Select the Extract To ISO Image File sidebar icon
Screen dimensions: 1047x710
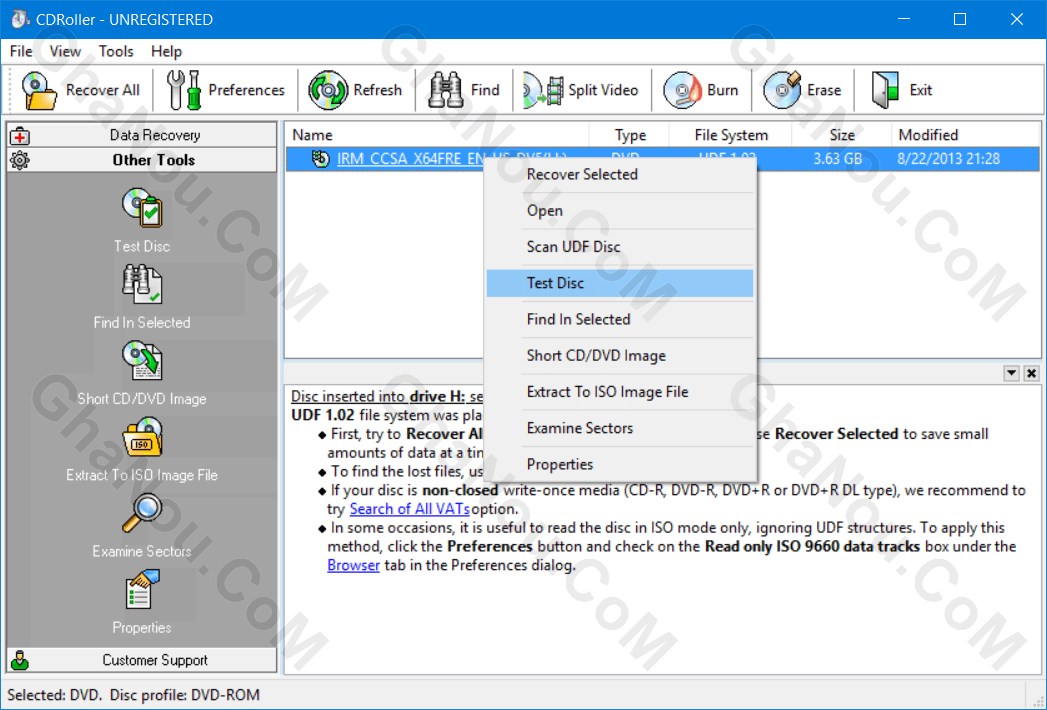[142, 437]
